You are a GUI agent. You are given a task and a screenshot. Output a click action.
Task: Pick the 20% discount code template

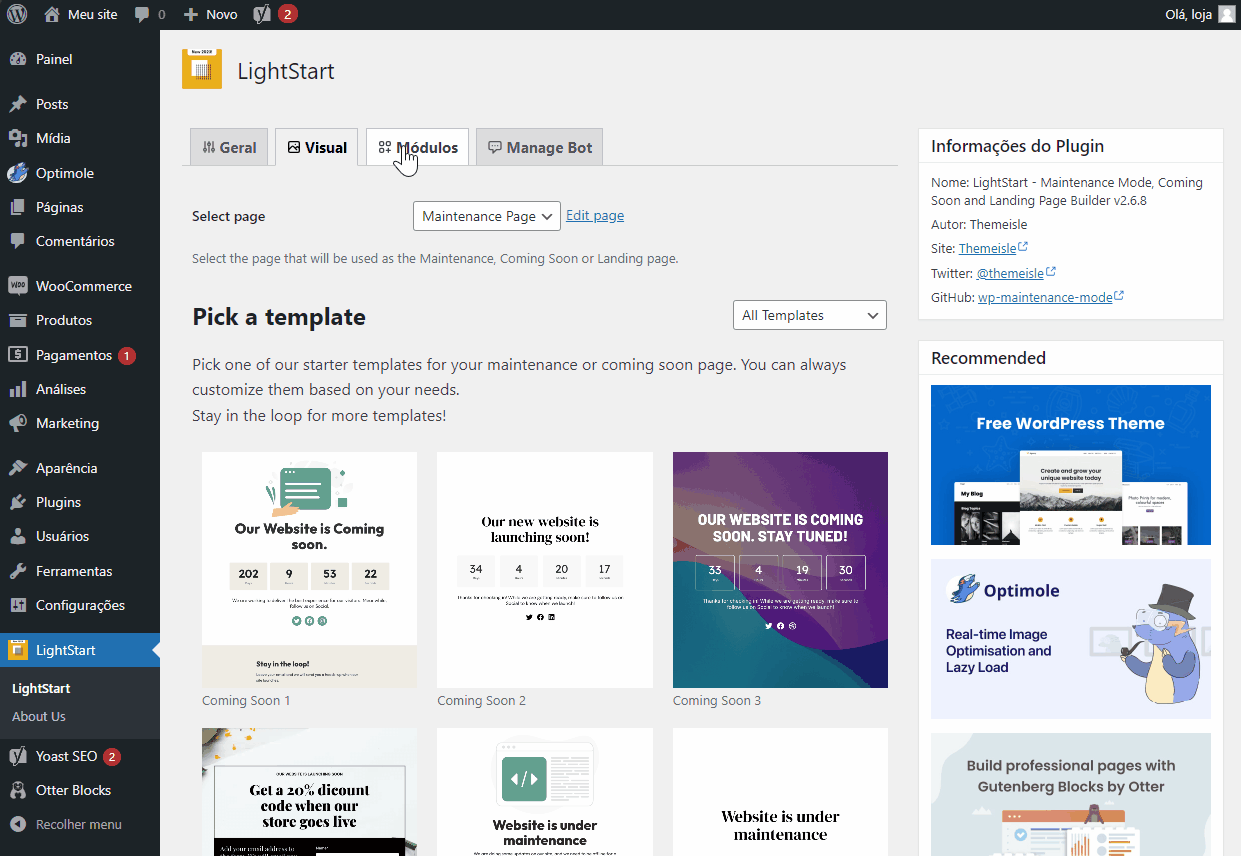(309, 792)
